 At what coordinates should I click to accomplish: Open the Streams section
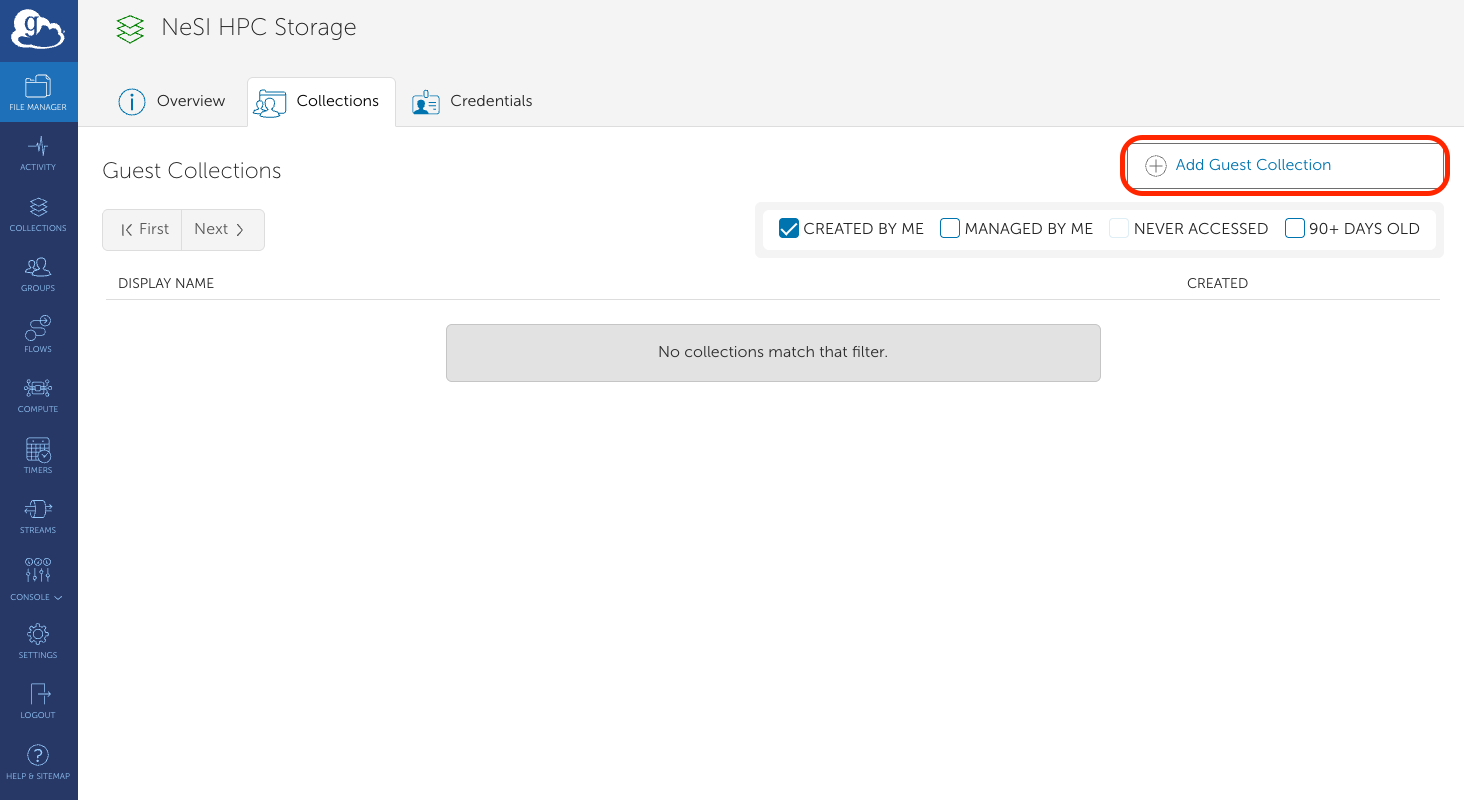pos(38,516)
